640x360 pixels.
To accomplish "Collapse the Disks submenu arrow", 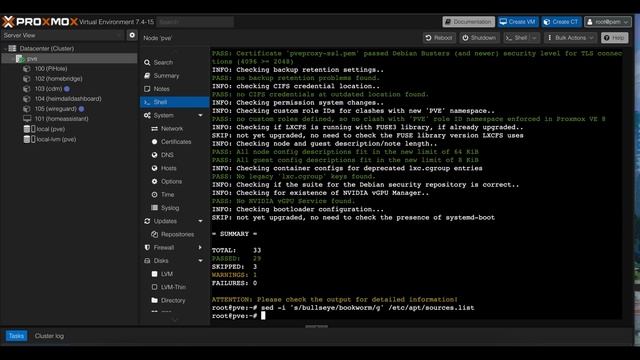I will tap(200, 261).
